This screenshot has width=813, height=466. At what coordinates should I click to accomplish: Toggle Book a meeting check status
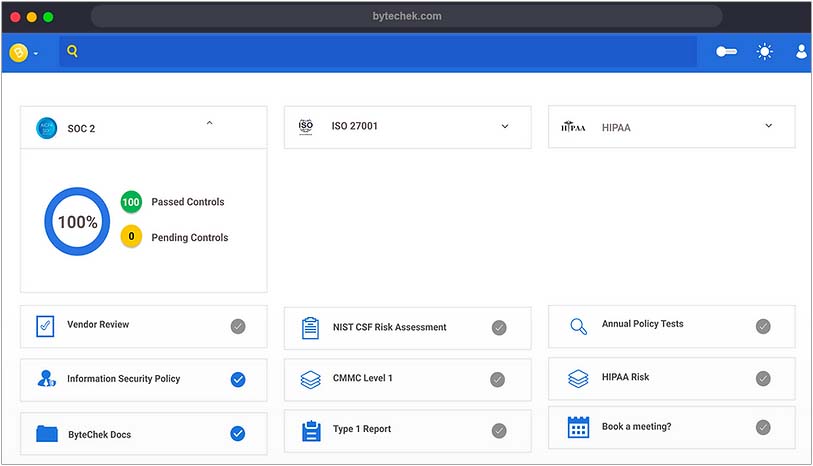pos(763,427)
